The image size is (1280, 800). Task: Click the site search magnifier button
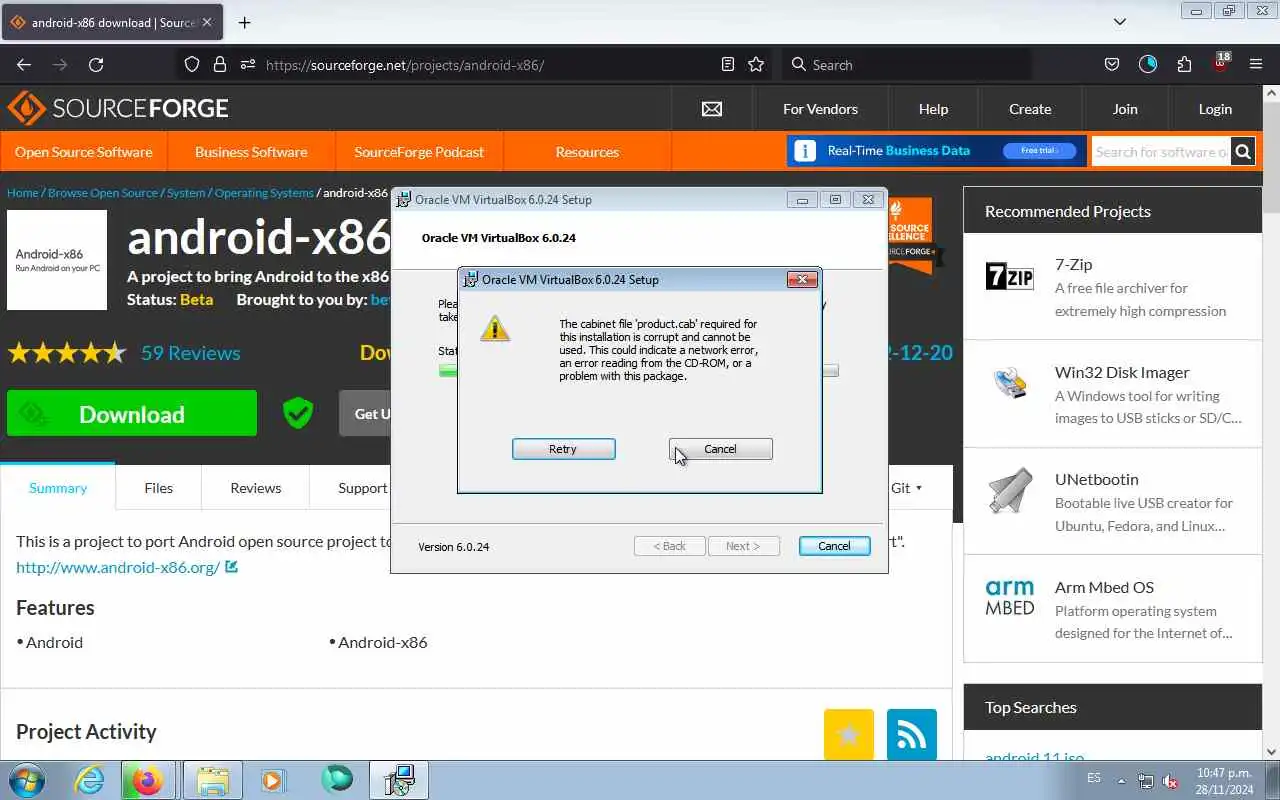click(1242, 152)
